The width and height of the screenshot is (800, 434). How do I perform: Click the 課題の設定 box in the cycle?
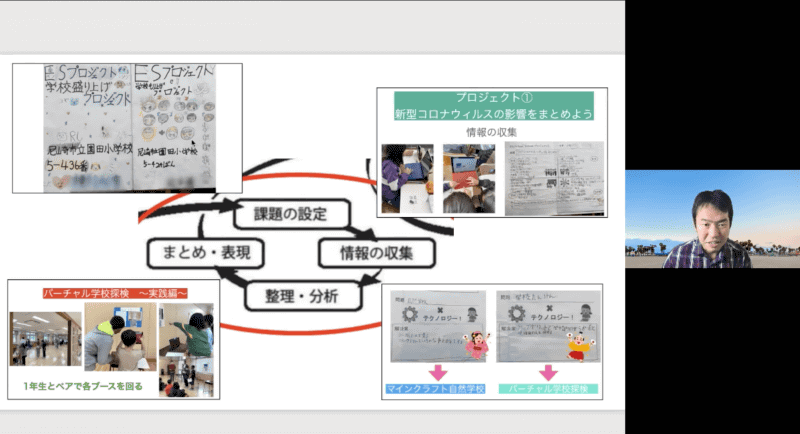291,214
